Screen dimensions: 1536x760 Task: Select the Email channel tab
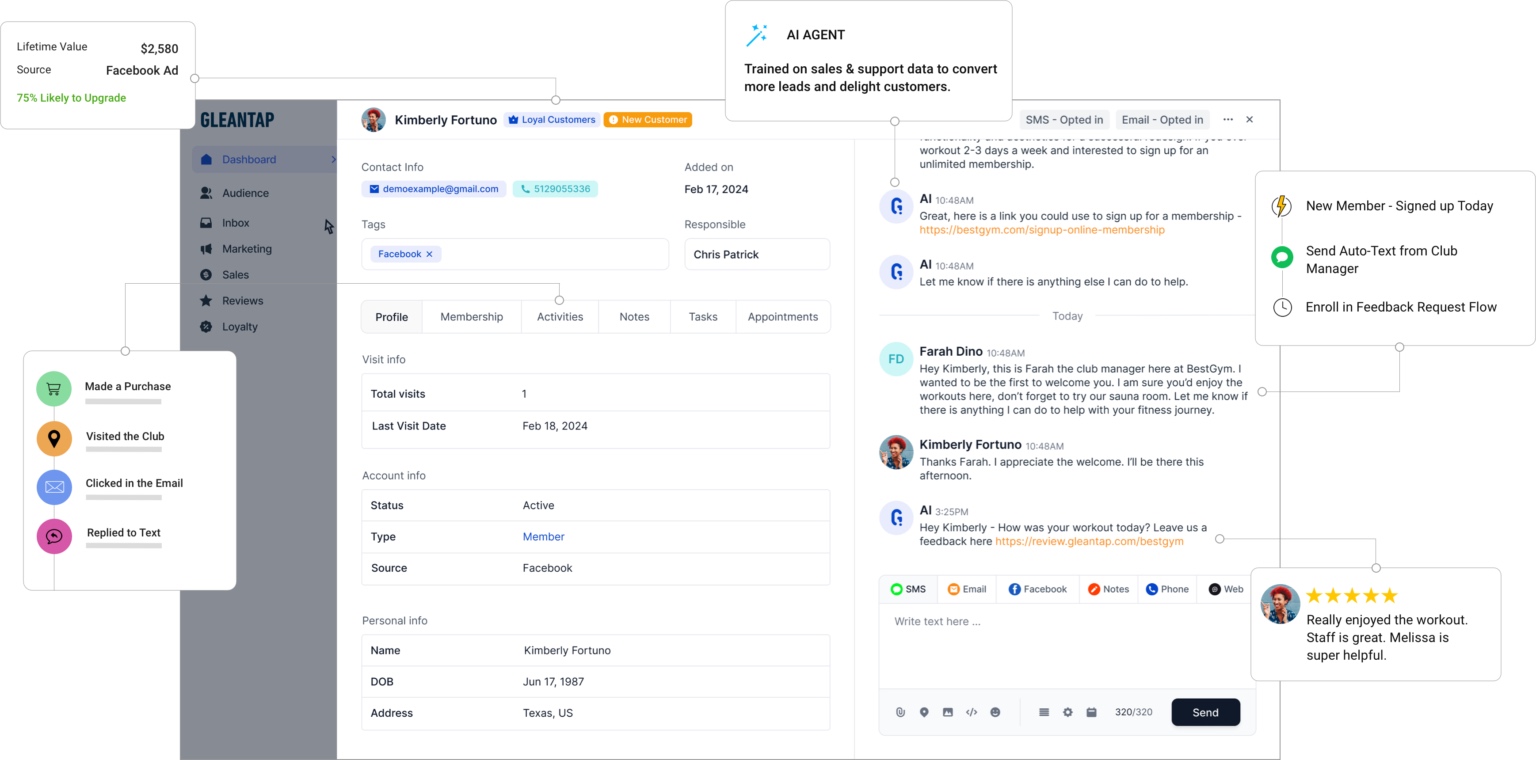pyautogui.click(x=967, y=589)
